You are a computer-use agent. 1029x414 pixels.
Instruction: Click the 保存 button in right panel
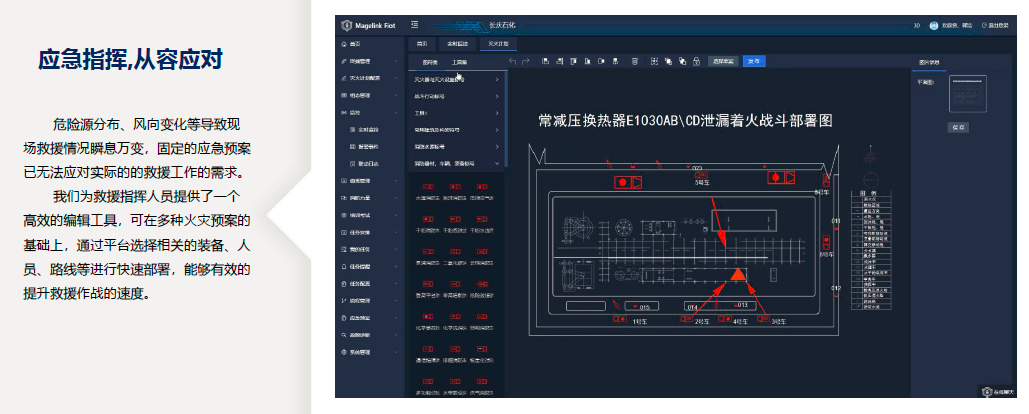pyautogui.click(x=958, y=127)
